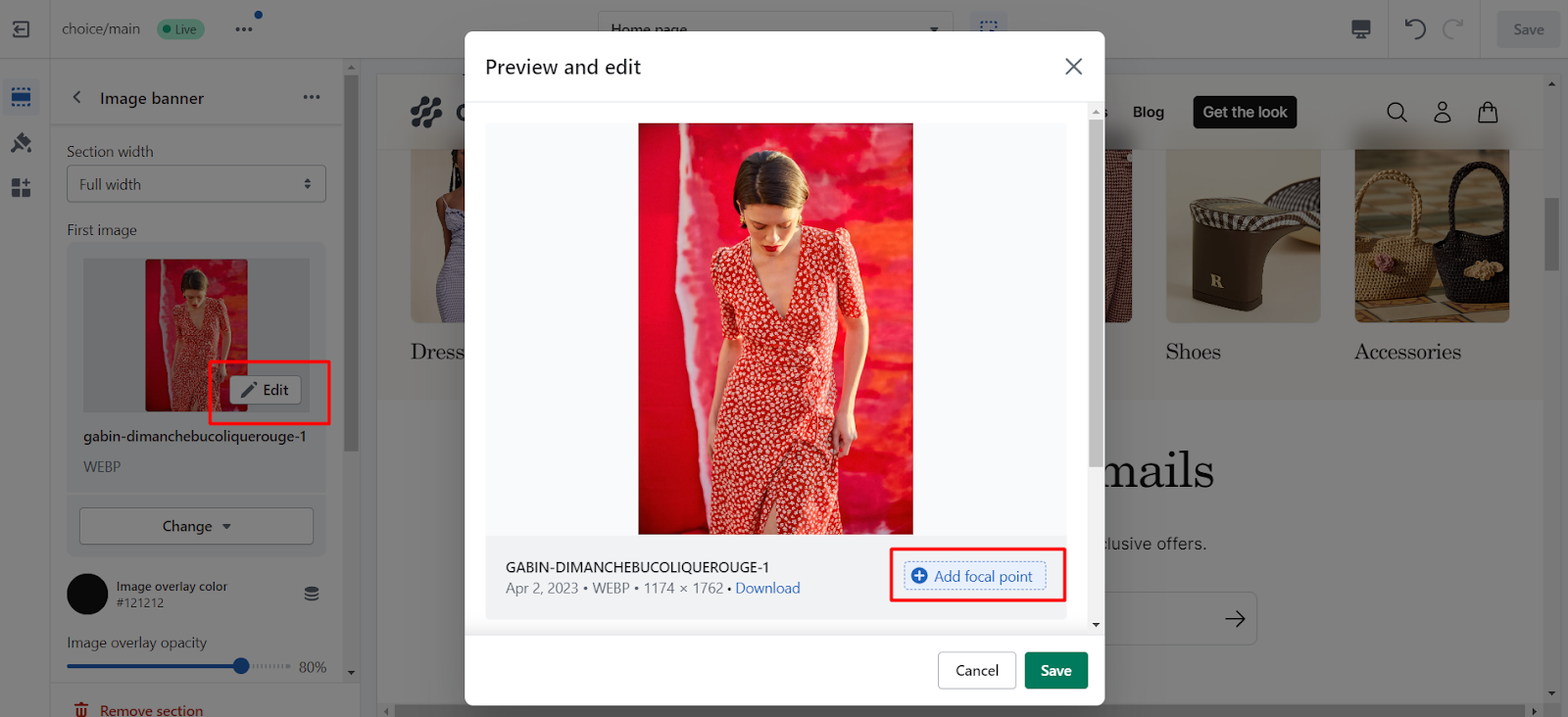Click the undo arrow icon
This screenshot has height=717, width=1568.
click(x=1414, y=29)
